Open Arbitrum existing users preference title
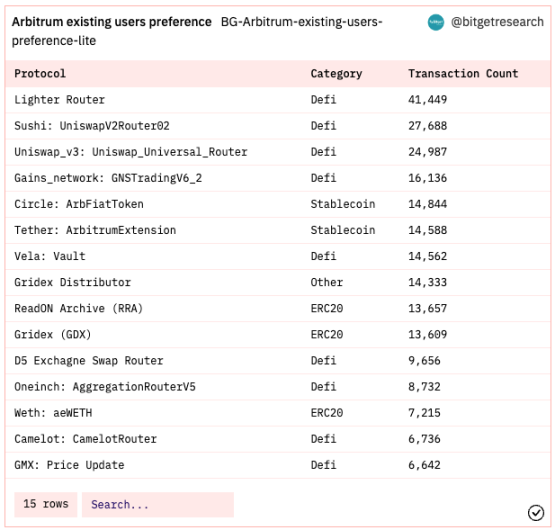Viewport: 555px width, 530px height. coord(111,22)
